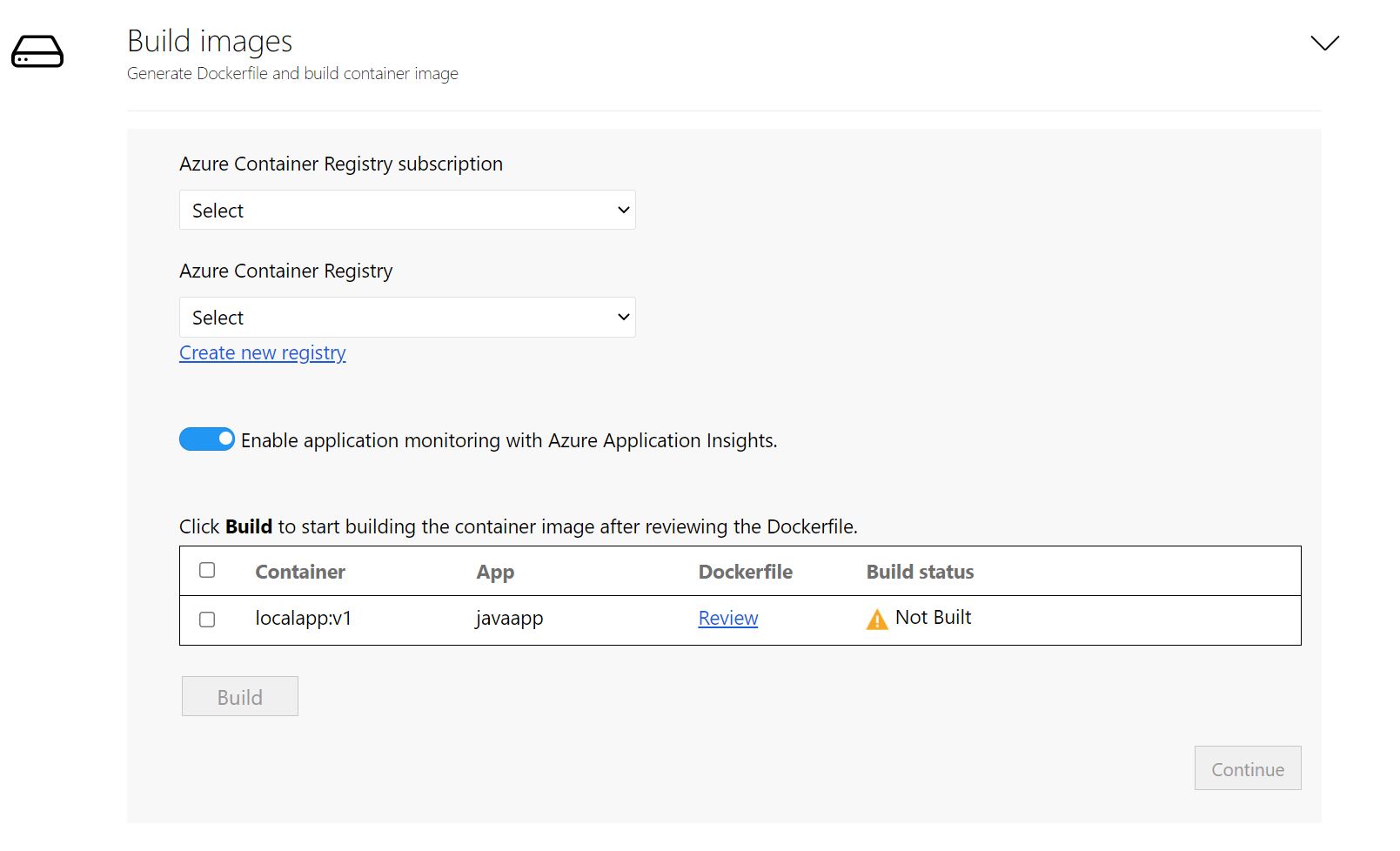Open the Azure Container Registry dropdown
The width and height of the screenshot is (1400, 851).
(406, 317)
